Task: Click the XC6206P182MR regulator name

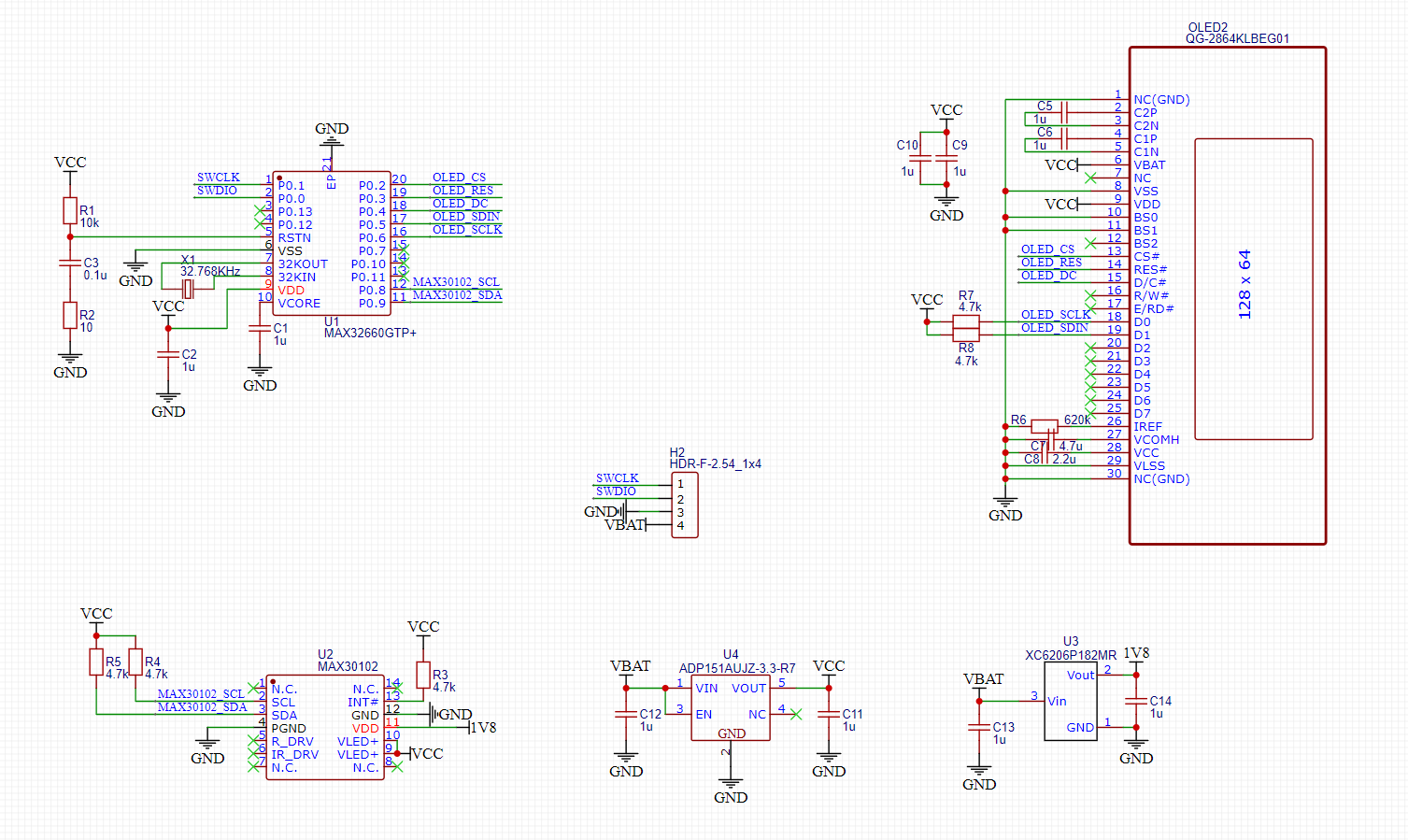Action: 1071,655
